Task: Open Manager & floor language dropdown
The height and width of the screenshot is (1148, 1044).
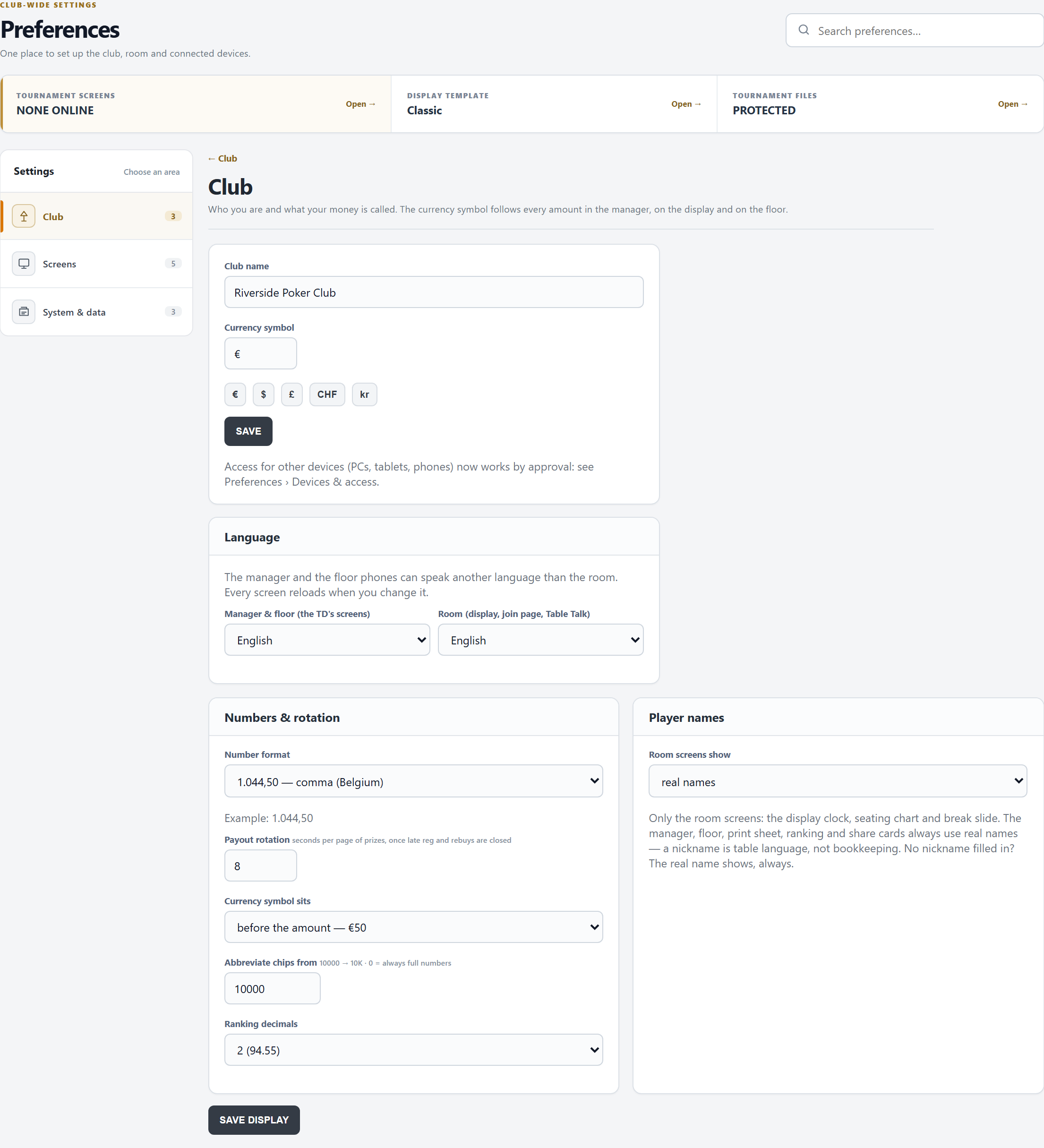Action: [x=327, y=640]
